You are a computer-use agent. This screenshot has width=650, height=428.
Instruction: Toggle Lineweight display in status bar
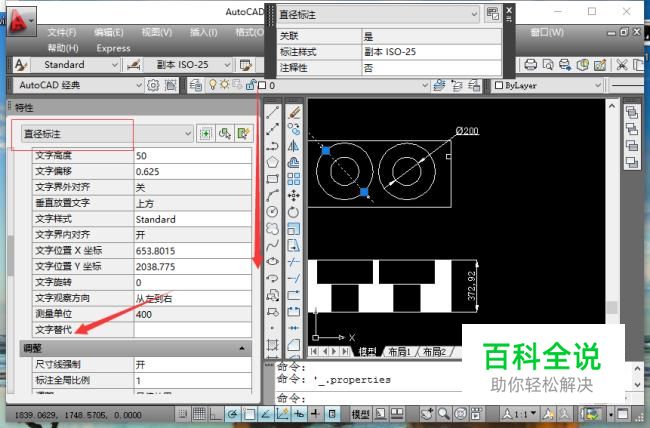[316, 413]
